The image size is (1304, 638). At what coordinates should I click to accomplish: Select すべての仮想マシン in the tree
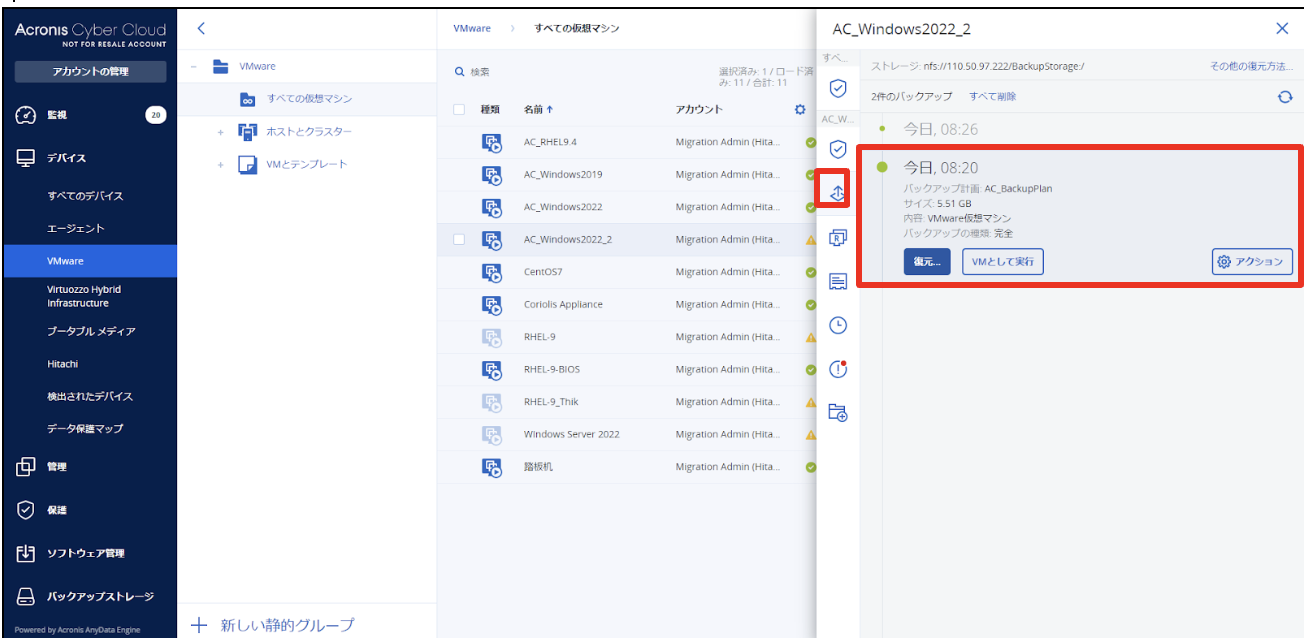tap(309, 99)
